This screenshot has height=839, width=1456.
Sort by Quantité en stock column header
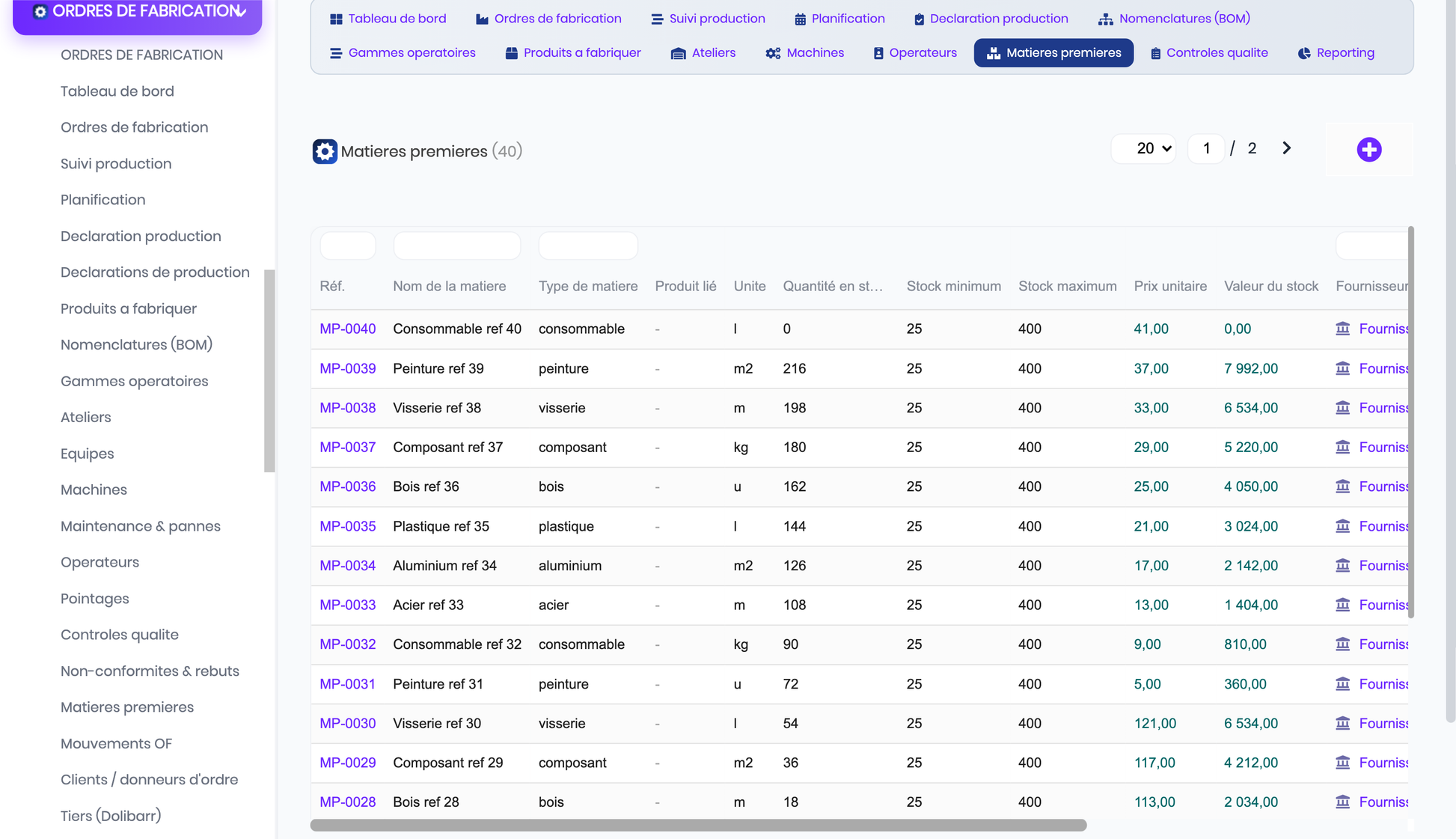click(833, 286)
